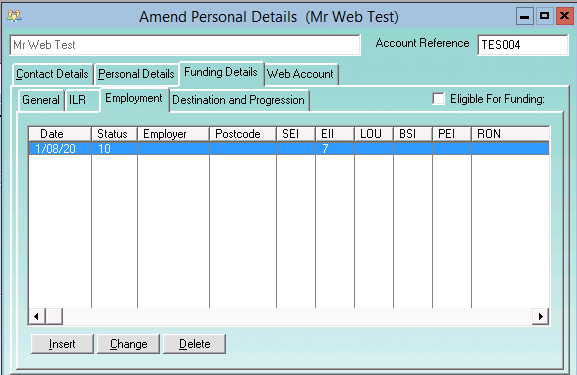Sort by the Date column header
The width and height of the screenshot is (577, 375).
coord(60,134)
